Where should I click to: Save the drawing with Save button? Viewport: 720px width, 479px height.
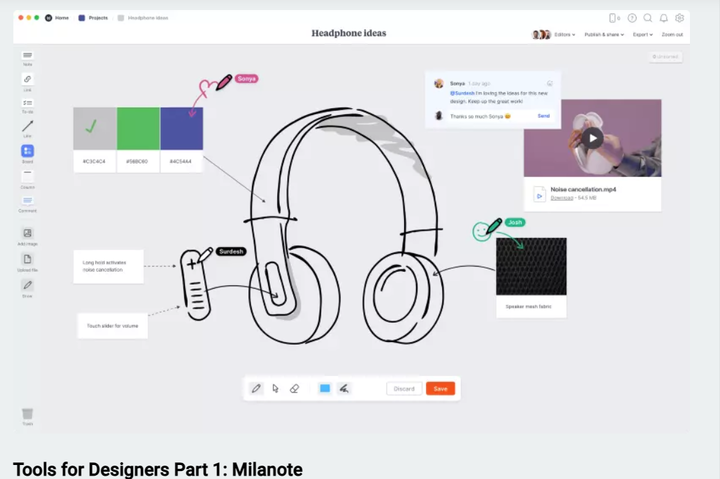tap(440, 388)
